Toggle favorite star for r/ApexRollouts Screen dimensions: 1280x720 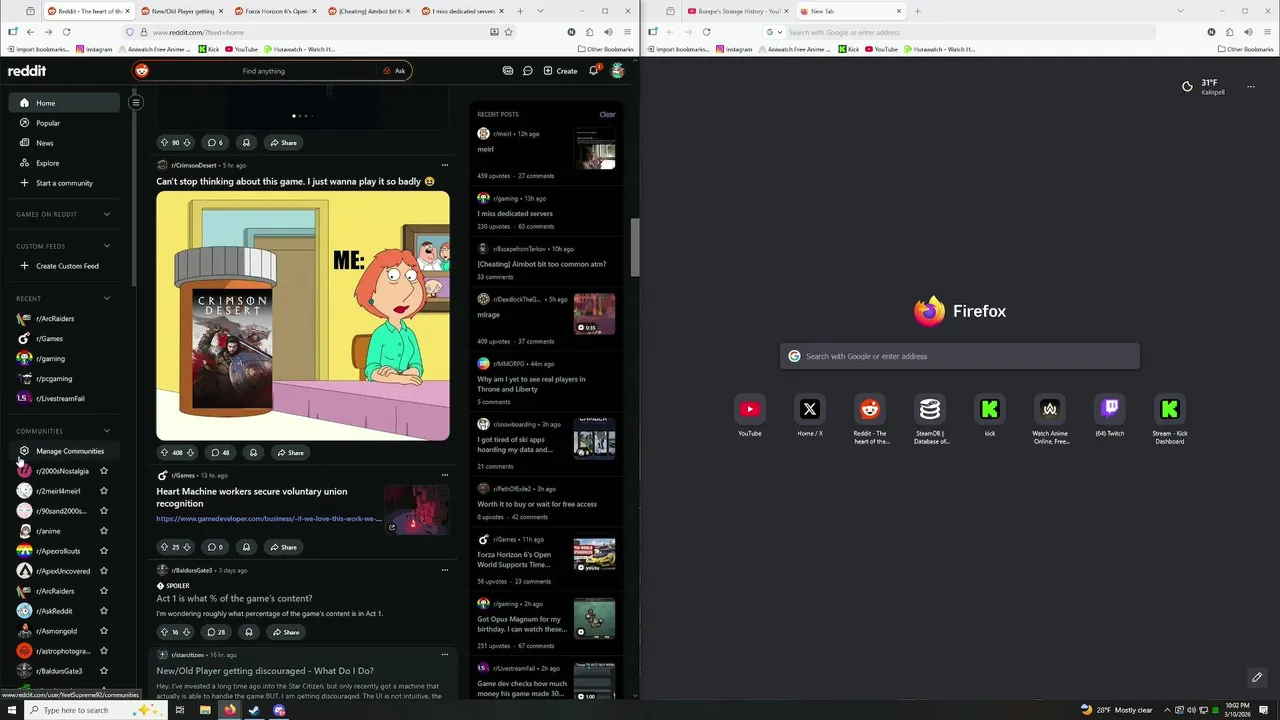click(104, 551)
